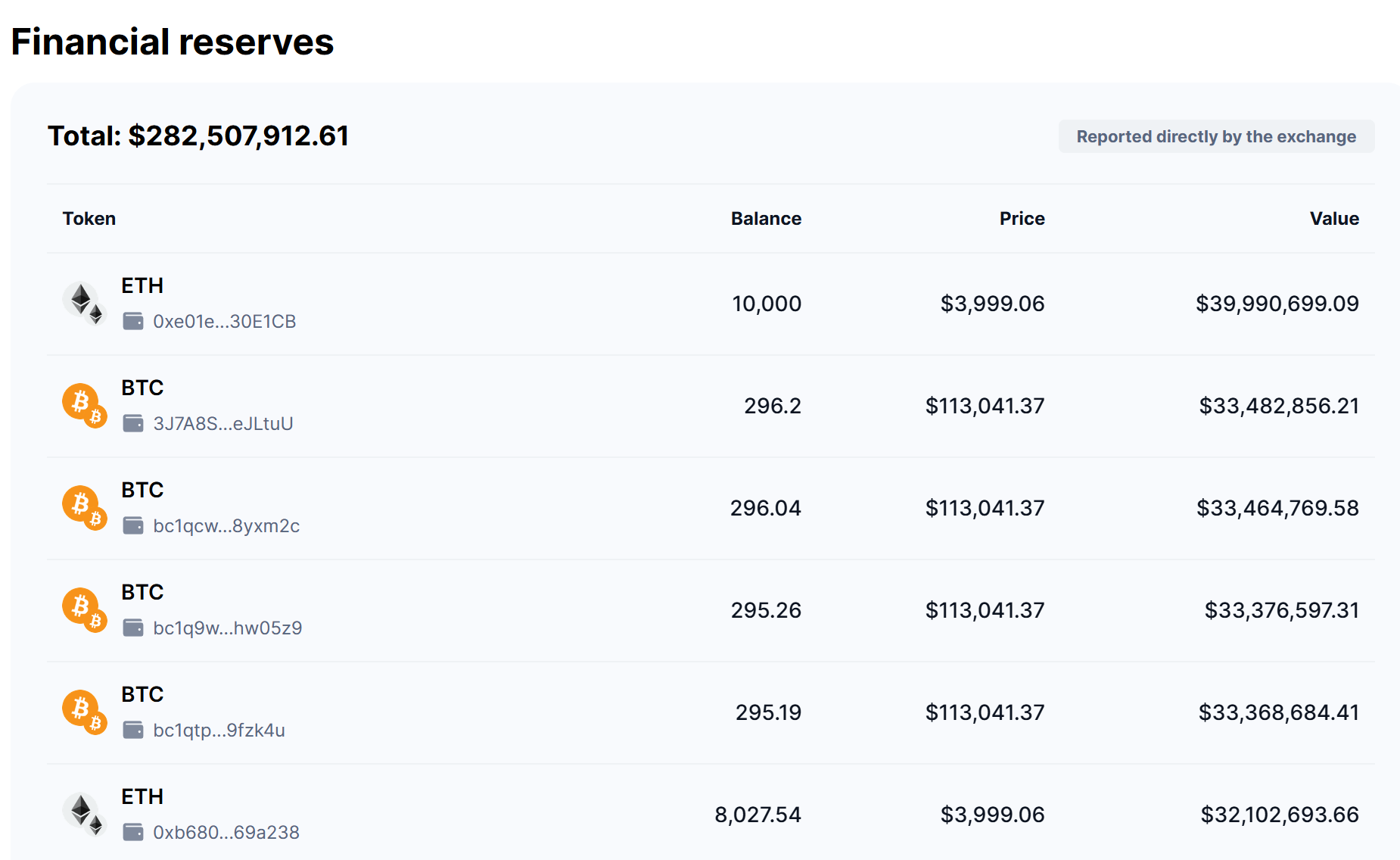This screenshot has height=860, width=1400.
Task: Click the wallet icon before bc1qcw...8yxm2c
Action: 133,525
